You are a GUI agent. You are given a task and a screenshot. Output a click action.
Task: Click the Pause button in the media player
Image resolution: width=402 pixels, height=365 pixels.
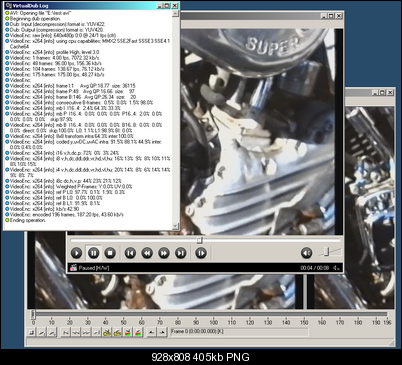point(93,253)
